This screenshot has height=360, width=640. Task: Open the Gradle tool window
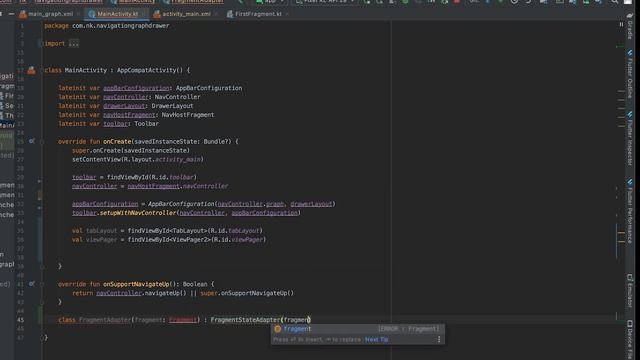click(x=630, y=27)
